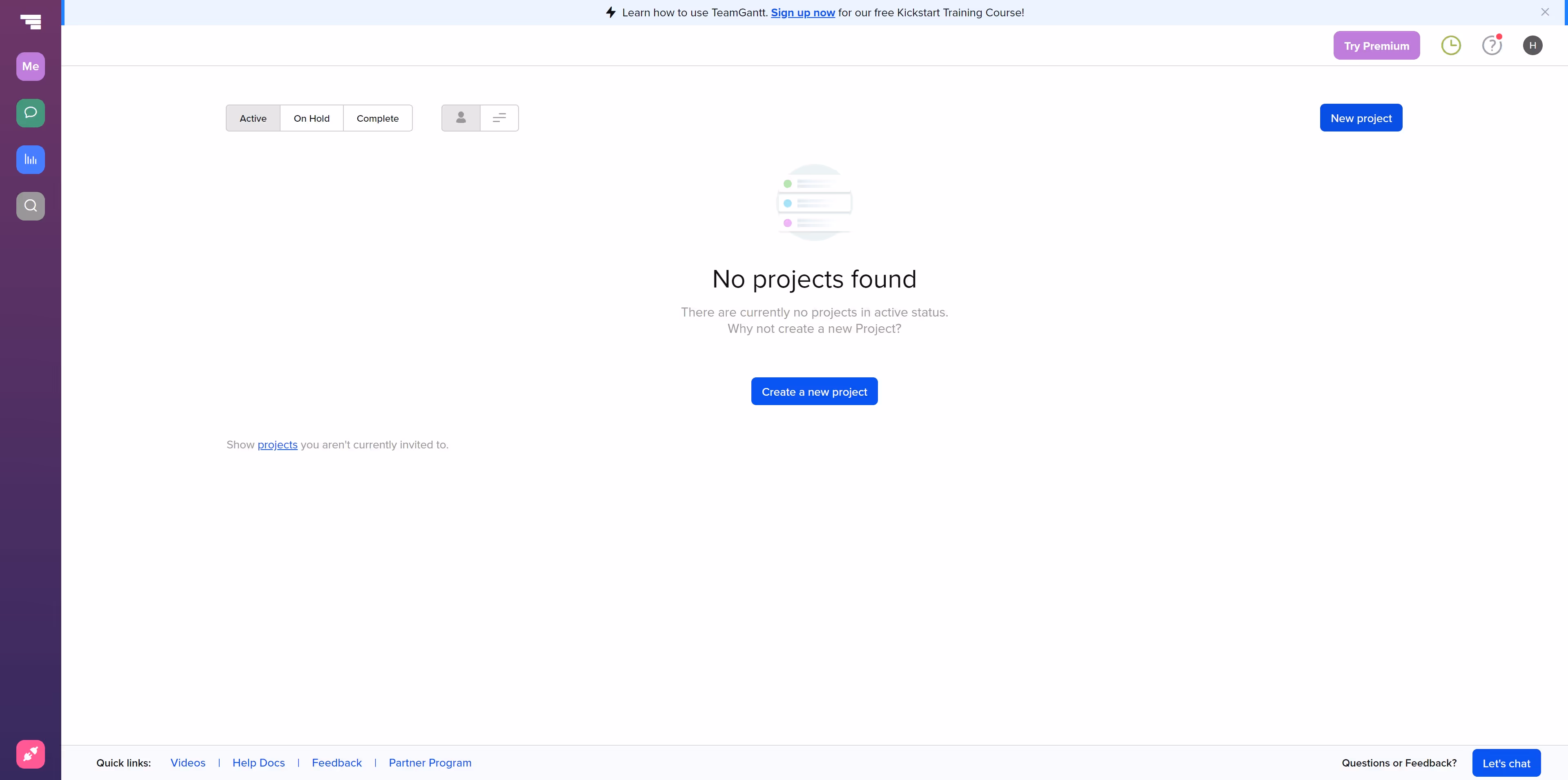Open the Help Docs quick link

tap(258, 763)
